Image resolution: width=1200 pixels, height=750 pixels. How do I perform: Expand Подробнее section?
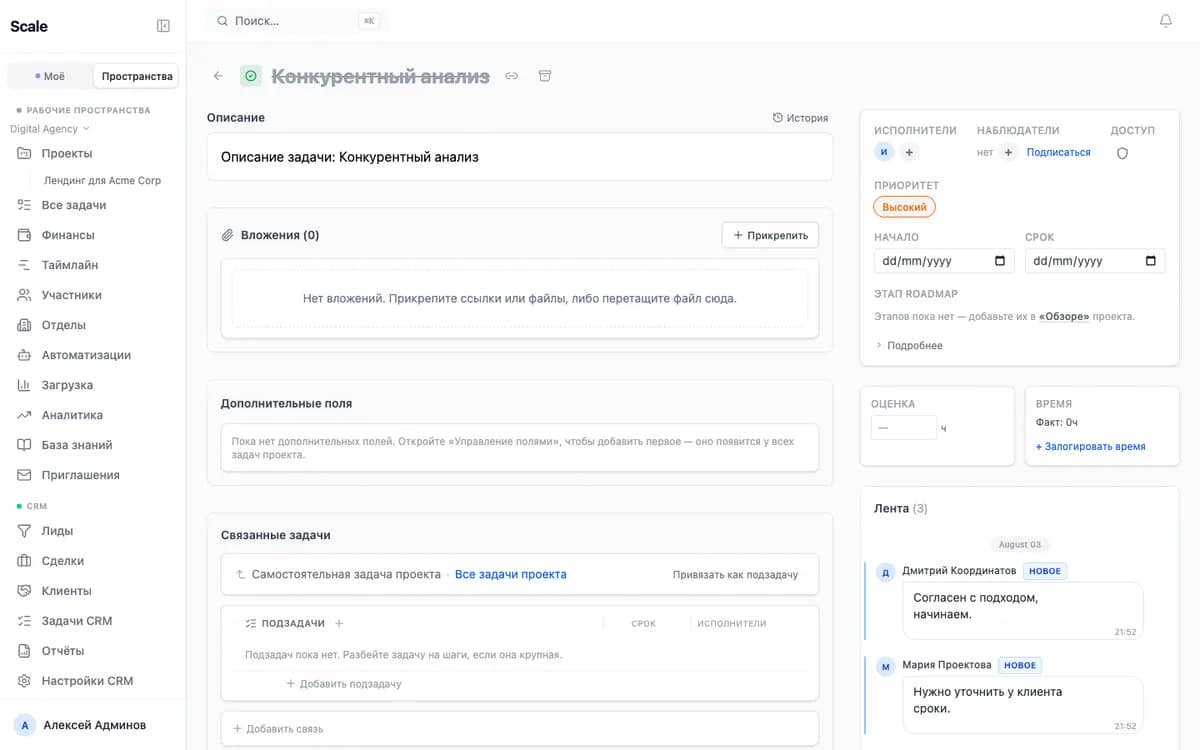tap(909, 345)
